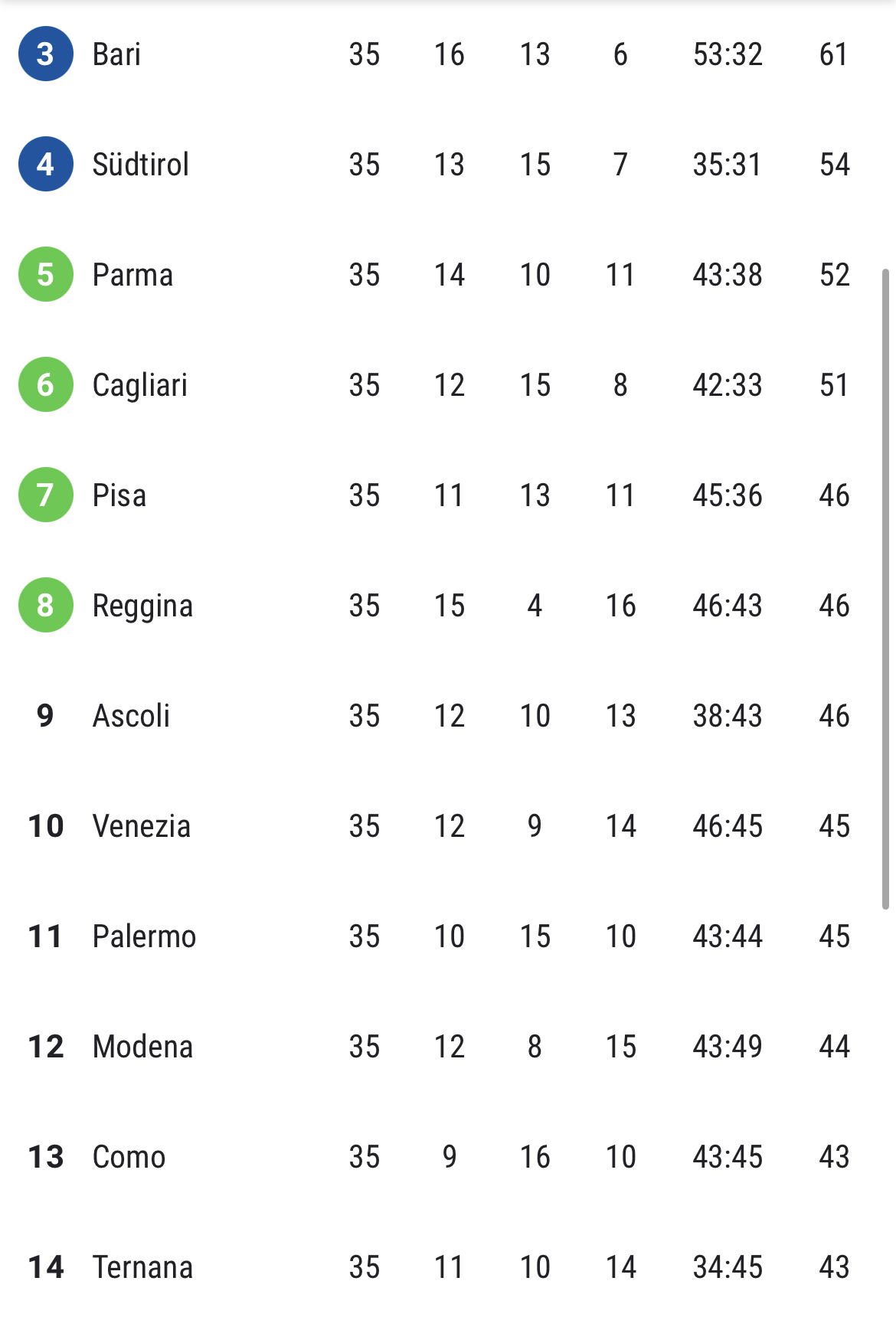Select Como at rank 13

tap(129, 1157)
